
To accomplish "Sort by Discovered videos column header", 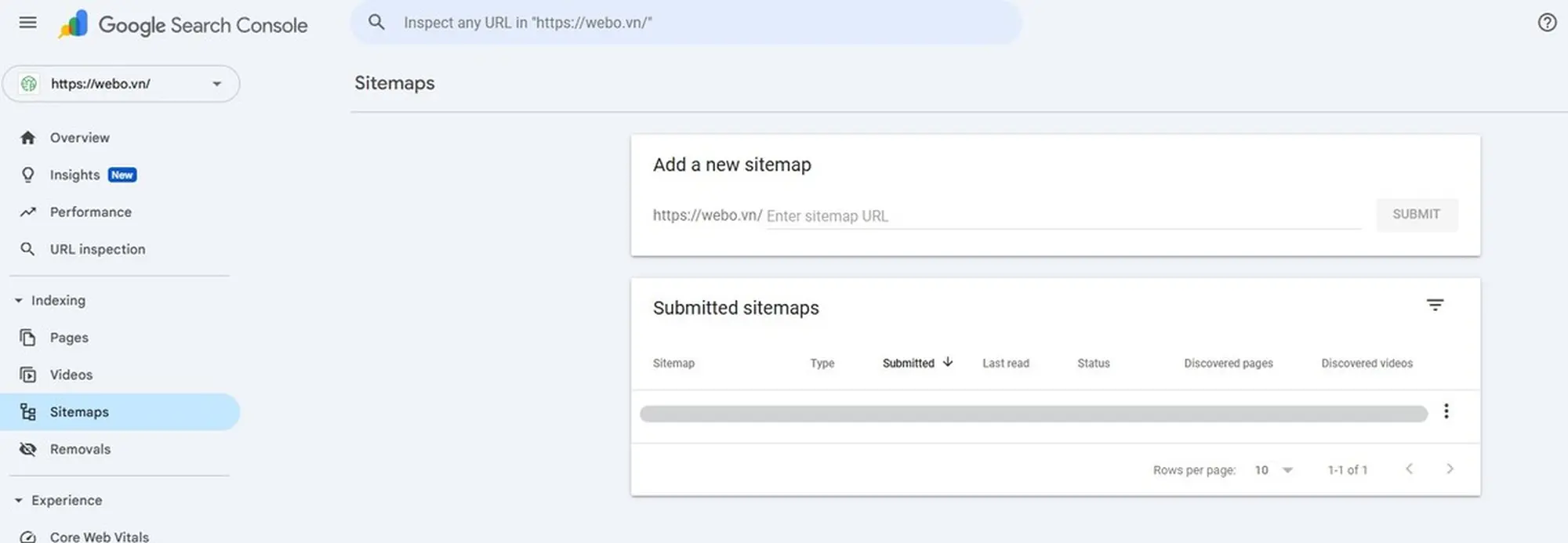I will pyautogui.click(x=1367, y=364).
